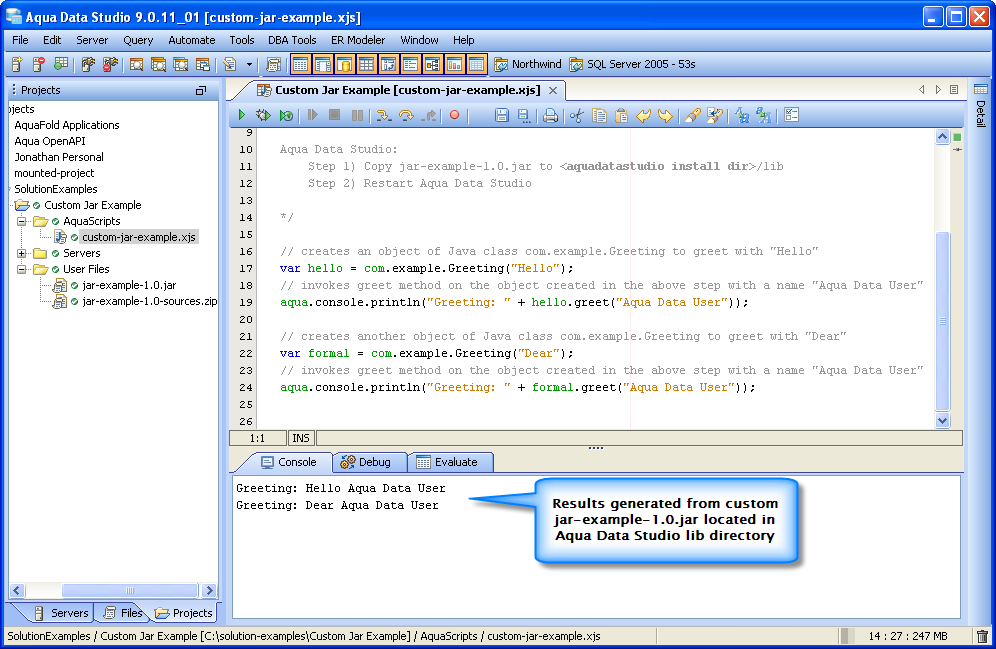Viewport: 996px width, 649px height.
Task: Open the File menu
Action: coord(20,40)
